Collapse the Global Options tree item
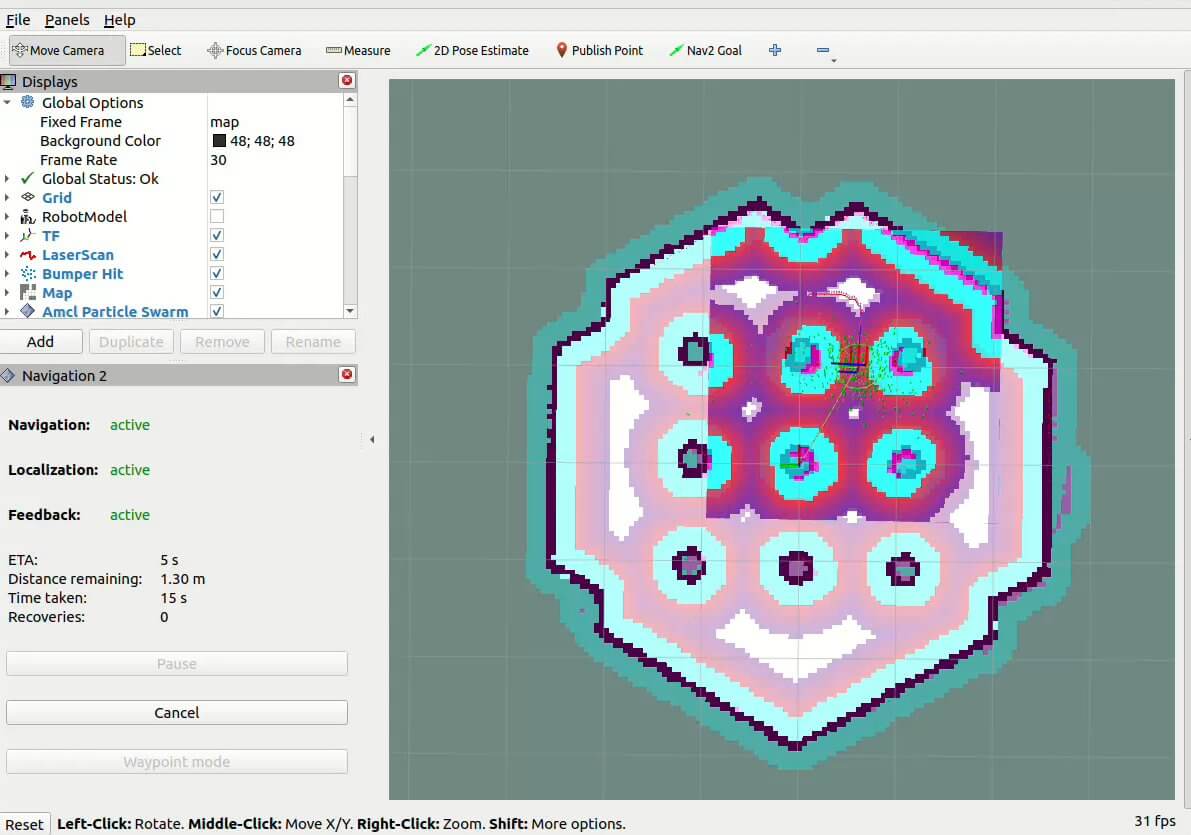This screenshot has height=835, width=1191. point(8,103)
